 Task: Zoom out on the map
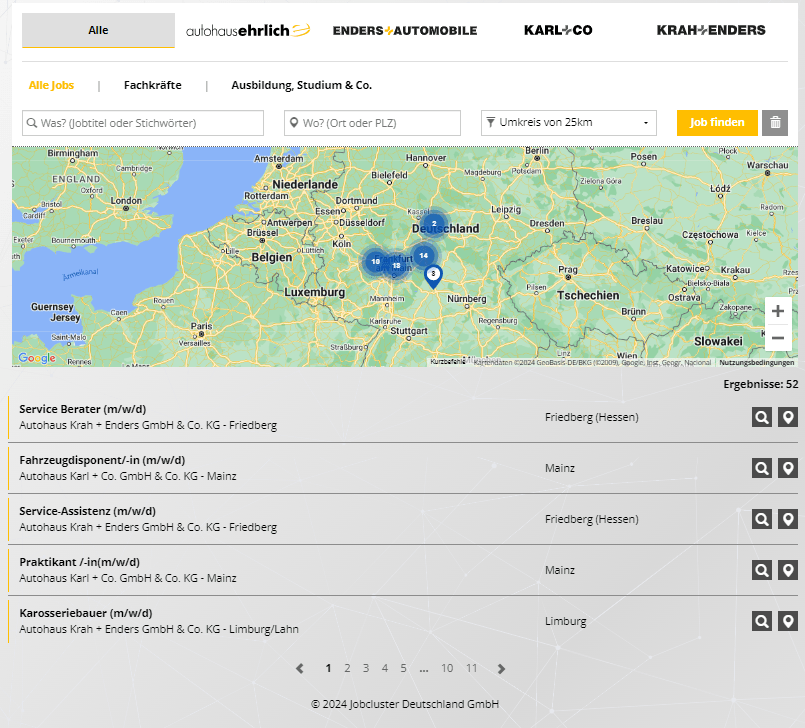click(778, 338)
